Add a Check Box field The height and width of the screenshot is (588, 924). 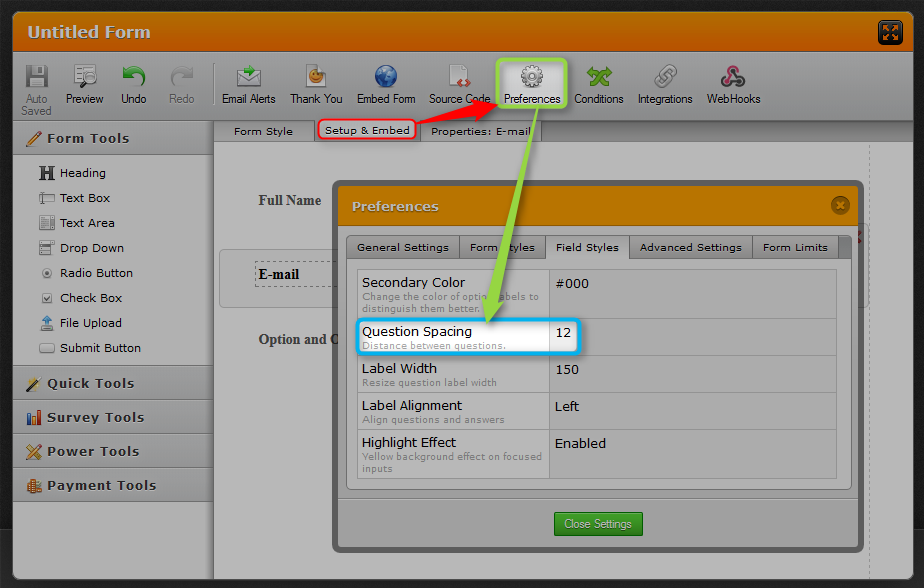[x=90, y=298]
